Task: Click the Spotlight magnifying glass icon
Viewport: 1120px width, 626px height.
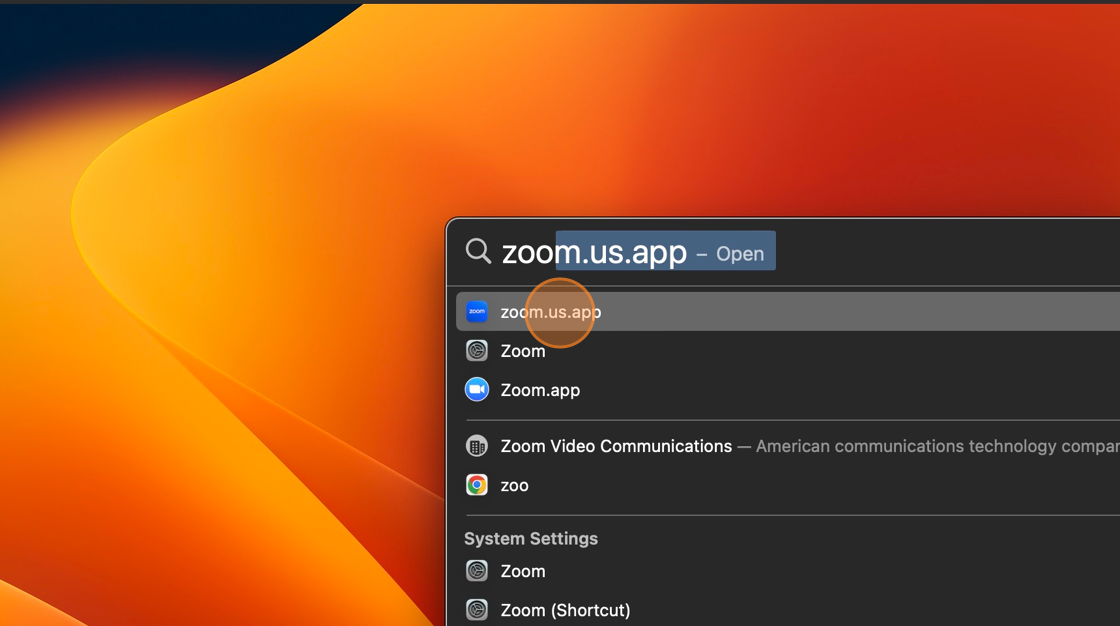Action: click(478, 252)
